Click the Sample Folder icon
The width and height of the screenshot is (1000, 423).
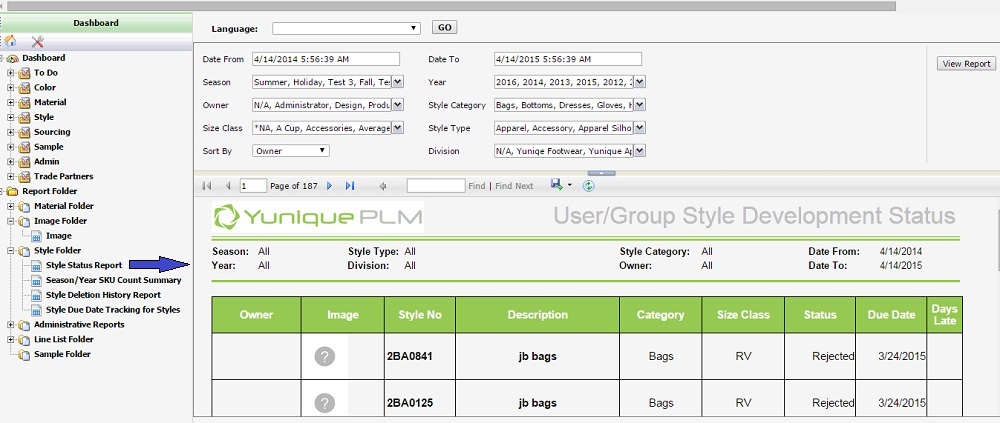24,354
